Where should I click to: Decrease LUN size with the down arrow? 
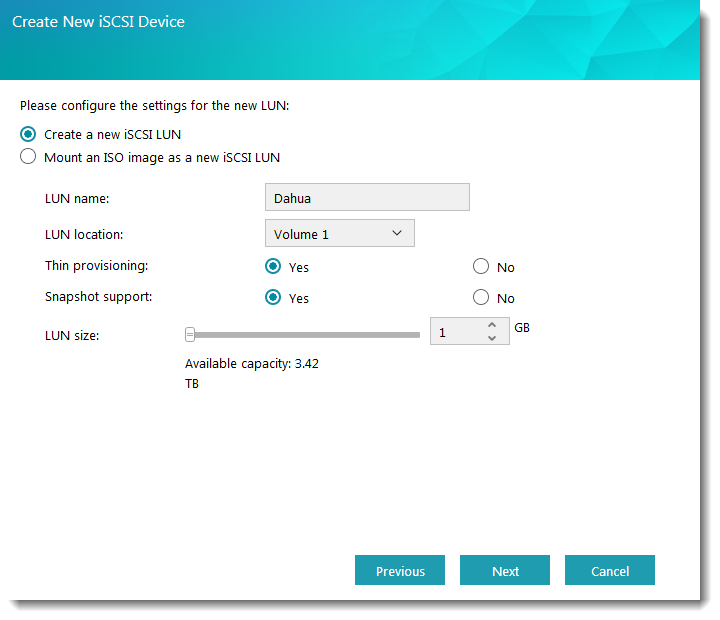492,339
